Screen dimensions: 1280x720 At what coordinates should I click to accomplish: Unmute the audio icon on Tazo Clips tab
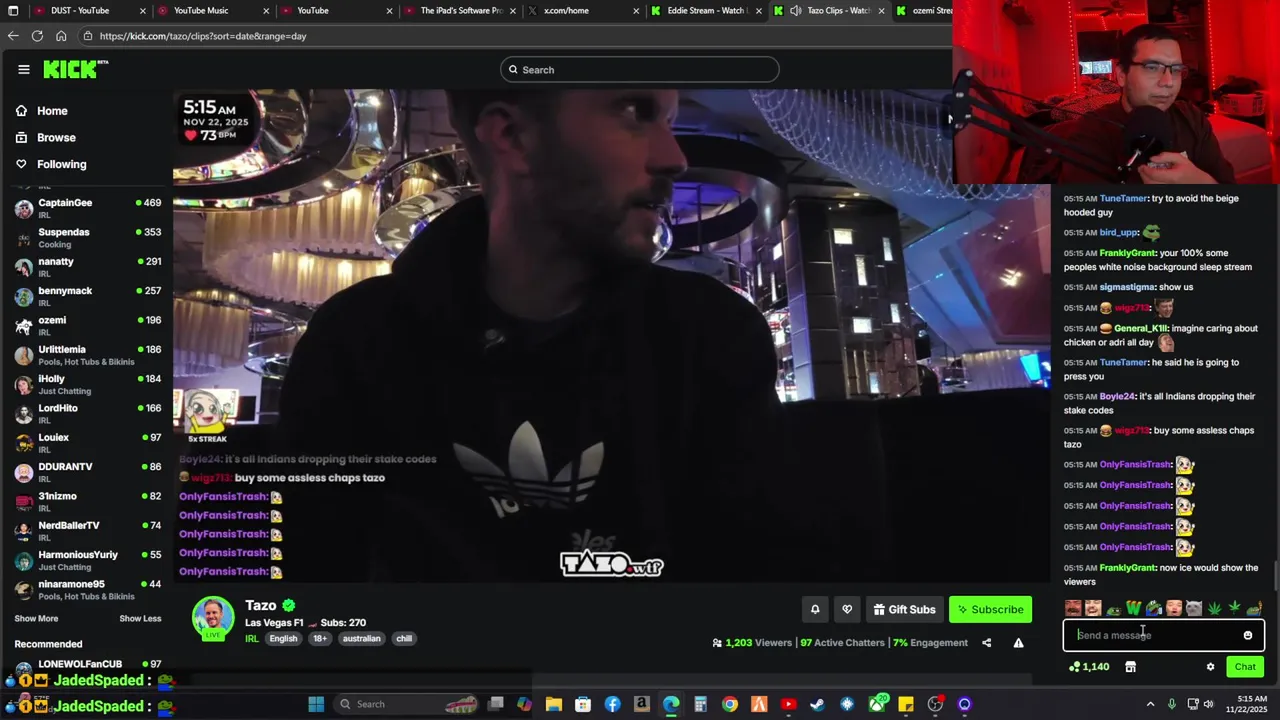click(795, 11)
